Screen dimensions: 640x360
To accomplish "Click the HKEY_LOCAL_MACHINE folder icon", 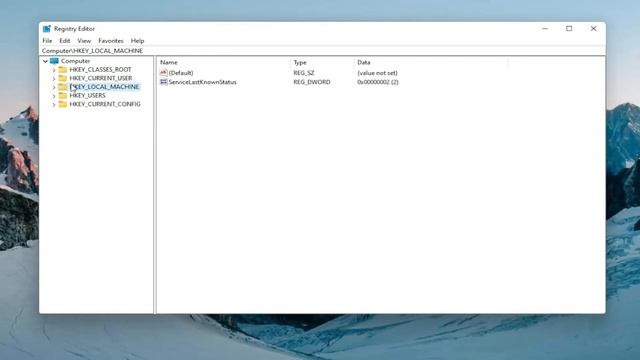I will [x=62, y=87].
